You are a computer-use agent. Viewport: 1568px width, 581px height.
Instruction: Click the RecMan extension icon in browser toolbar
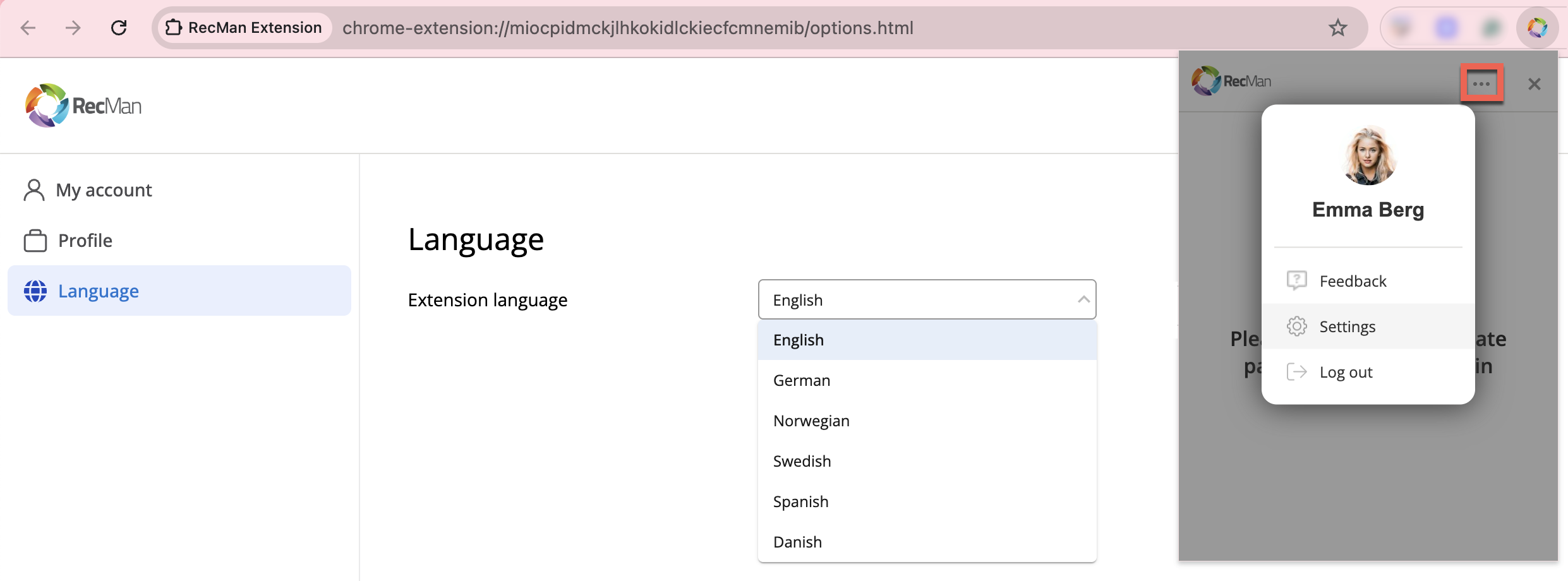1537,28
